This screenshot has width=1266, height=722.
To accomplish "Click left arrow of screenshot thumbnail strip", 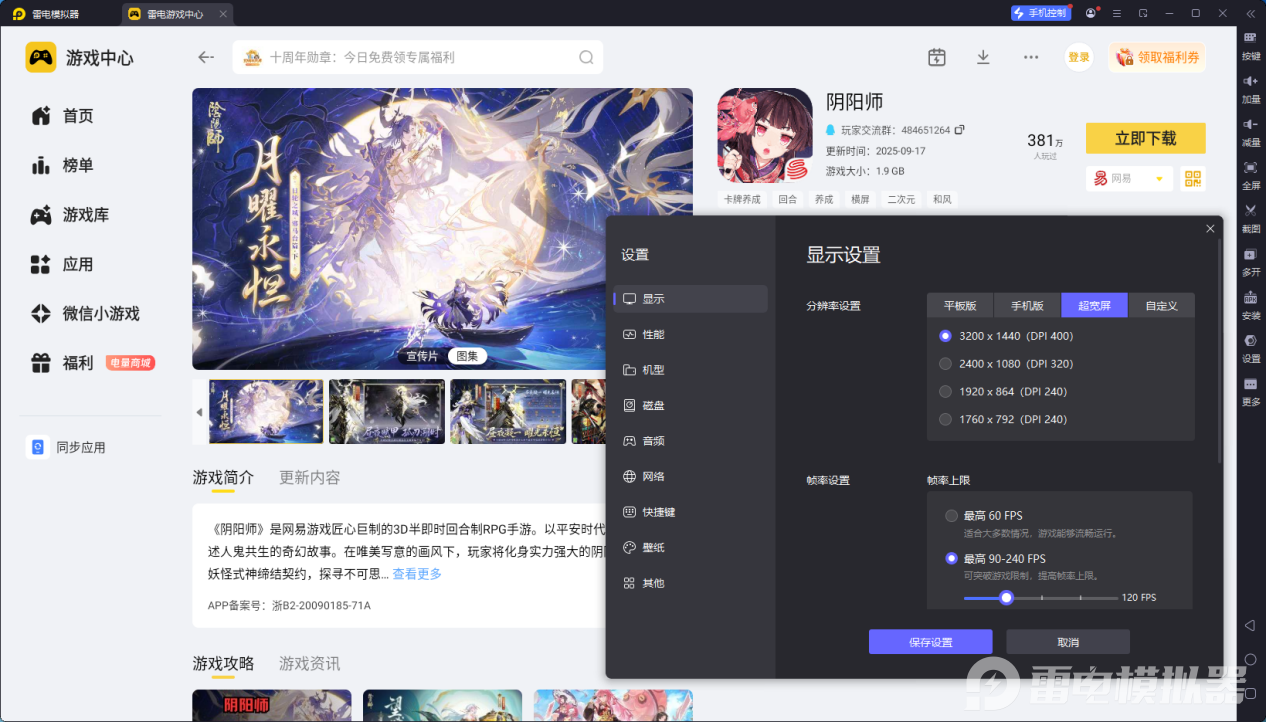I will [198, 412].
